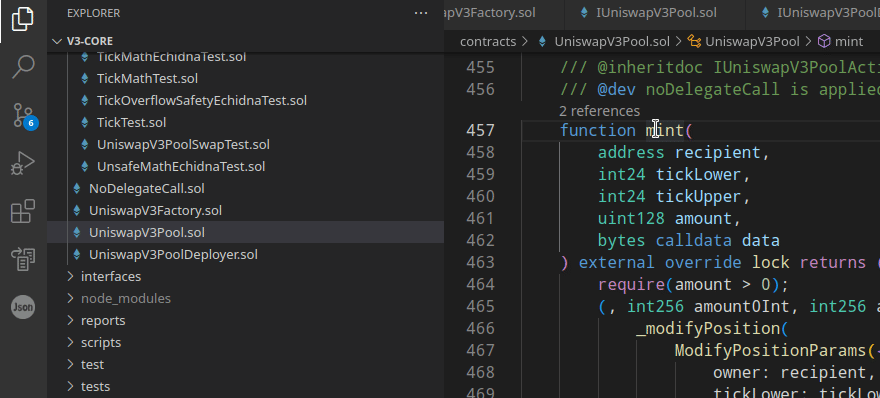Viewport: 880px width, 398px height.
Task: Open NoDelegateCall.sol file
Action: 146,188
